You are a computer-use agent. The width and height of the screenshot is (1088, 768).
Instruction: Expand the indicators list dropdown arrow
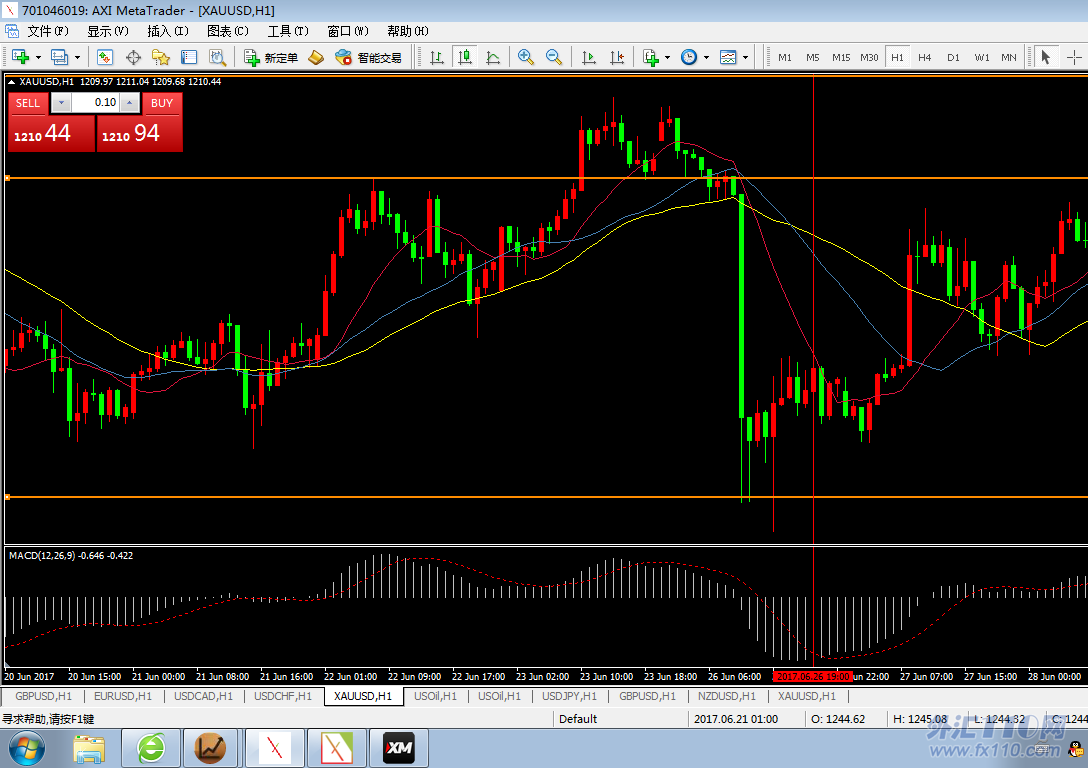(667, 58)
